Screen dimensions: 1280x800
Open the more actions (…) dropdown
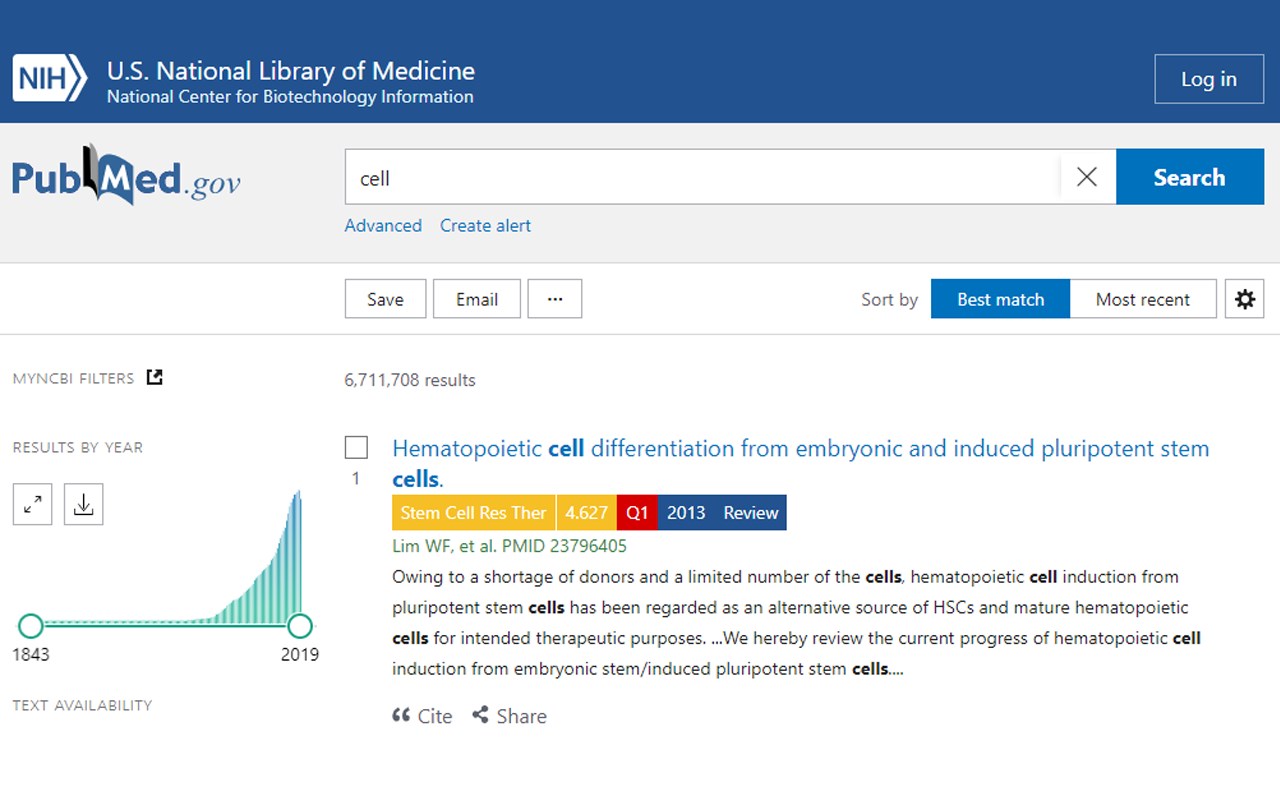pos(555,299)
